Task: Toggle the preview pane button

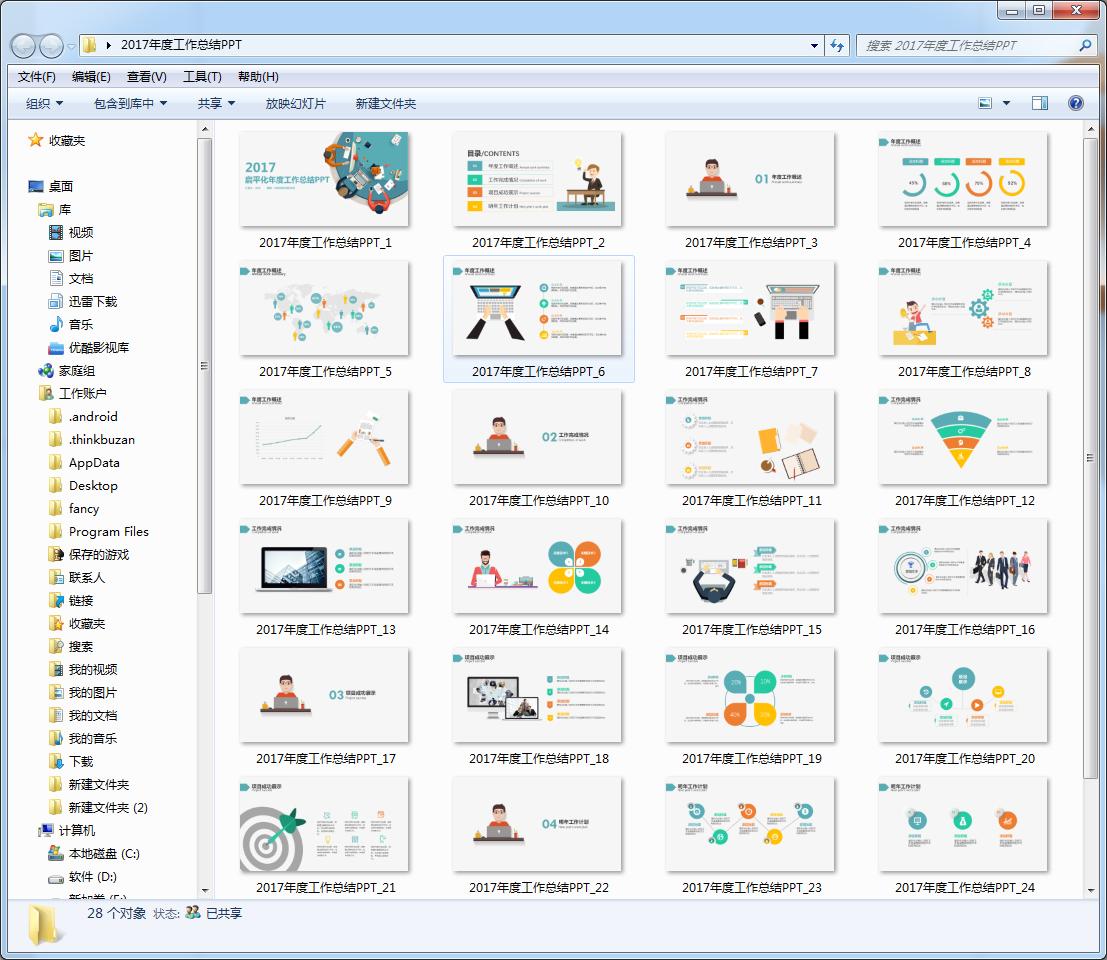Action: pos(1039,103)
